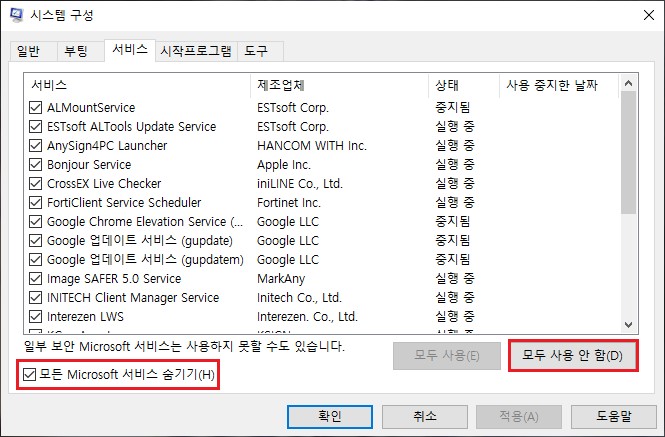Click the iniLINE Co., Ltd. cell

(299, 184)
